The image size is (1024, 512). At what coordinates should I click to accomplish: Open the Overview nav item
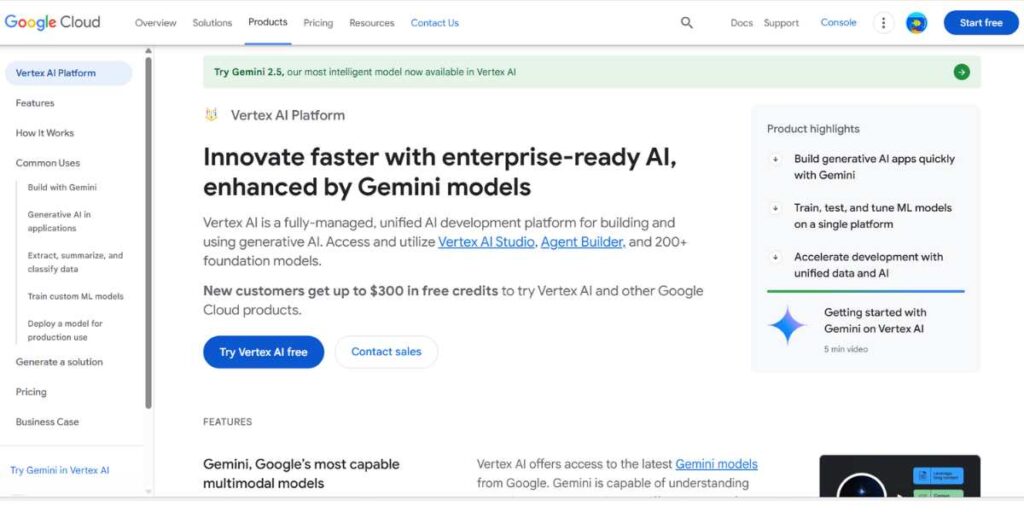(x=155, y=23)
